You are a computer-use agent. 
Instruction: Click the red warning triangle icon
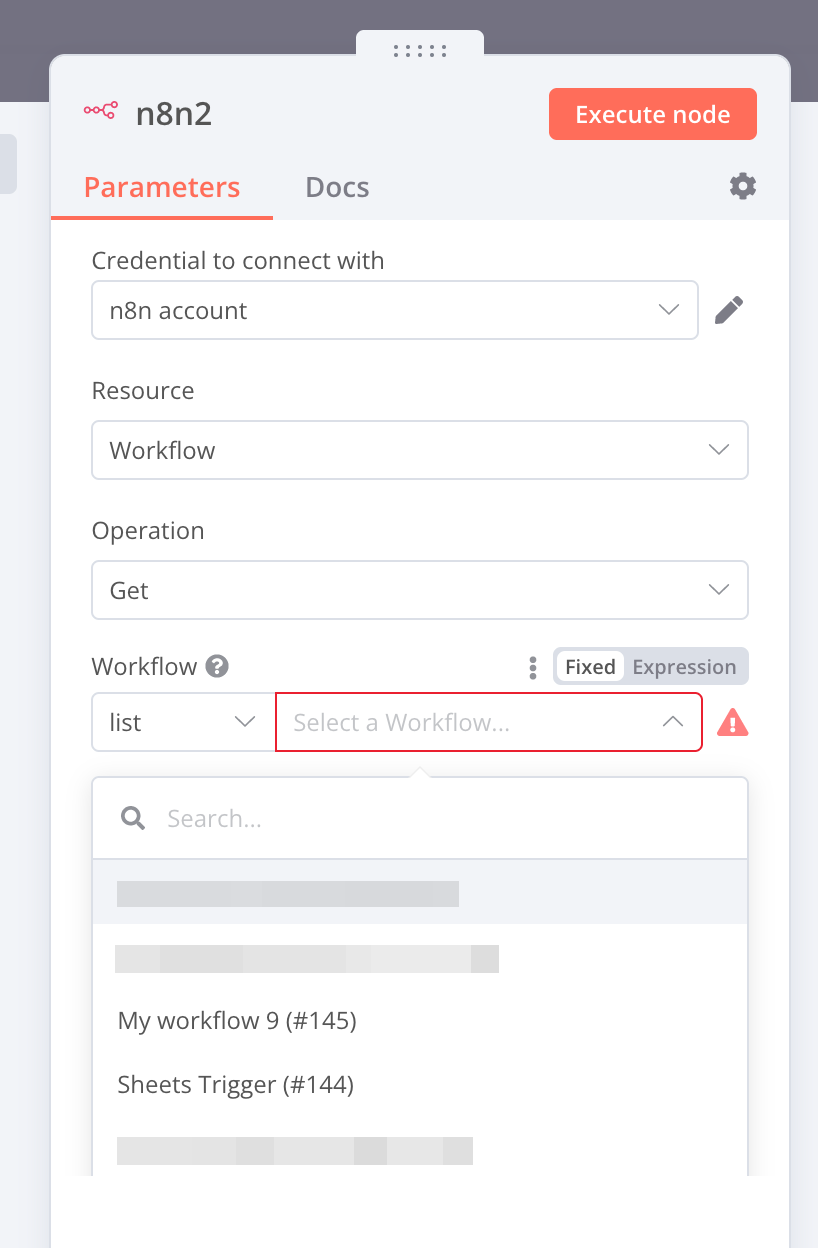click(733, 722)
